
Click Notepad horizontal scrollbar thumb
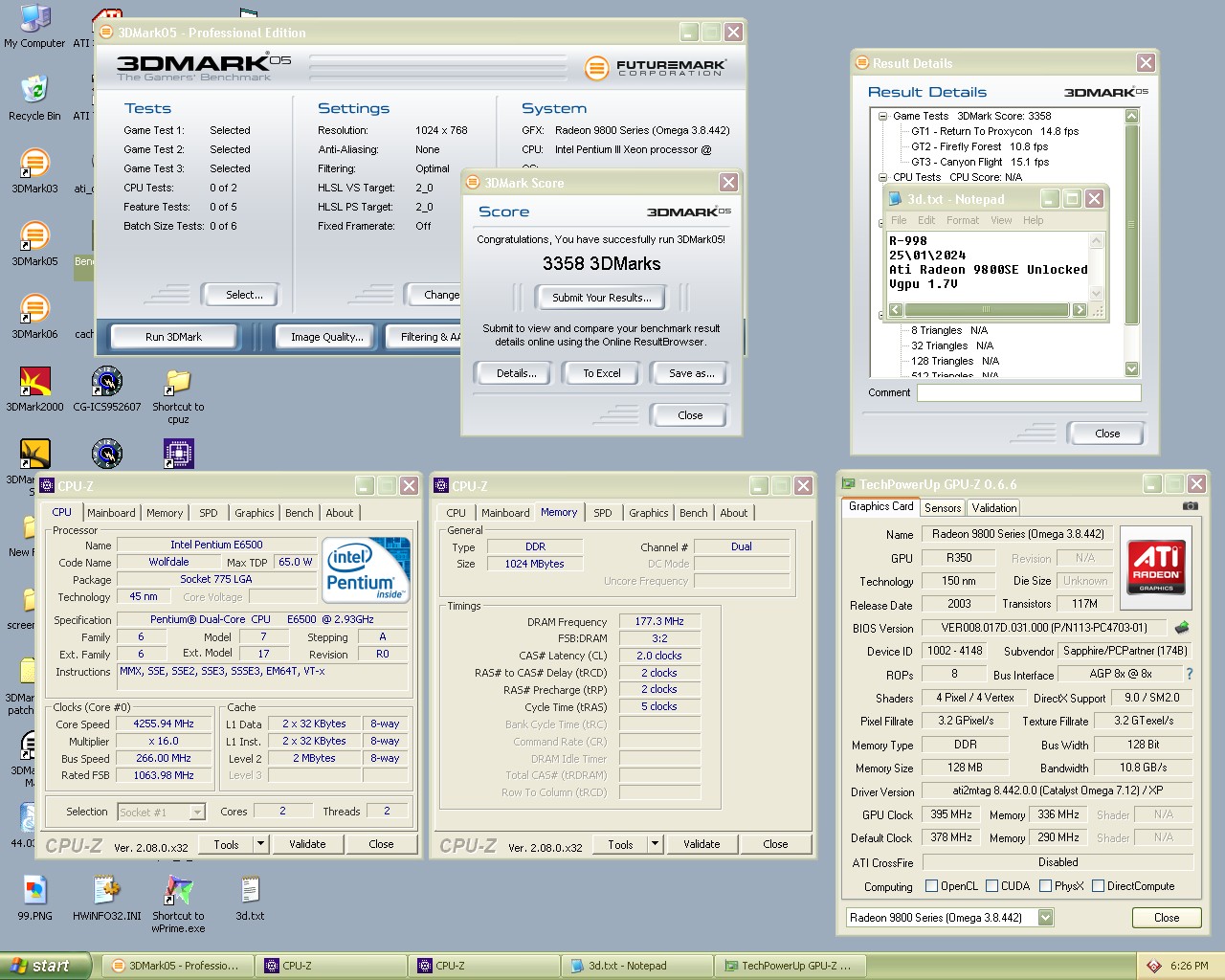click(986, 310)
